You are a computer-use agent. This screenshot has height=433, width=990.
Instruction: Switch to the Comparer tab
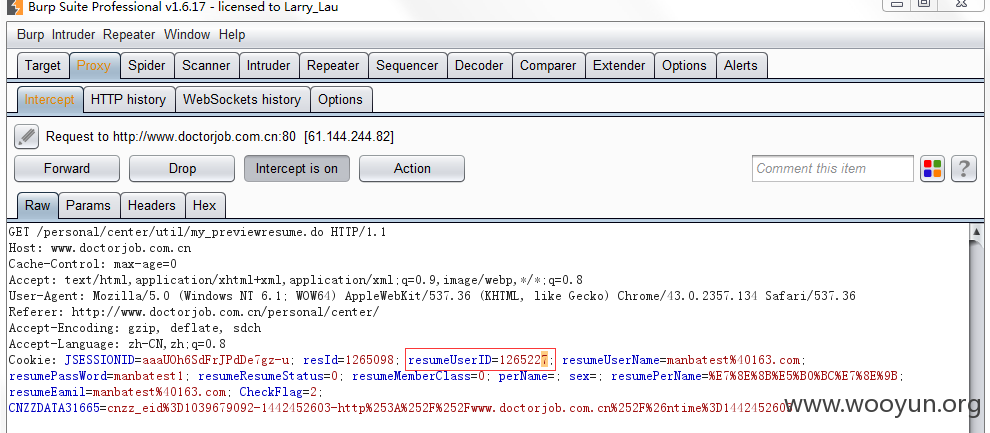coord(548,66)
